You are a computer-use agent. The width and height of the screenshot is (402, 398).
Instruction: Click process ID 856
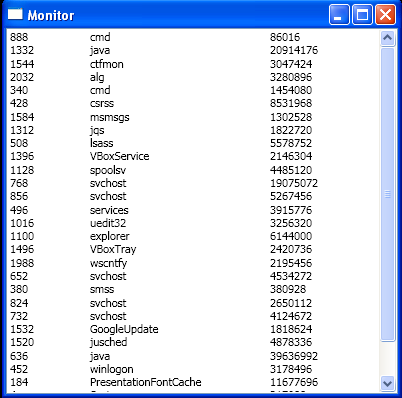[19, 196]
